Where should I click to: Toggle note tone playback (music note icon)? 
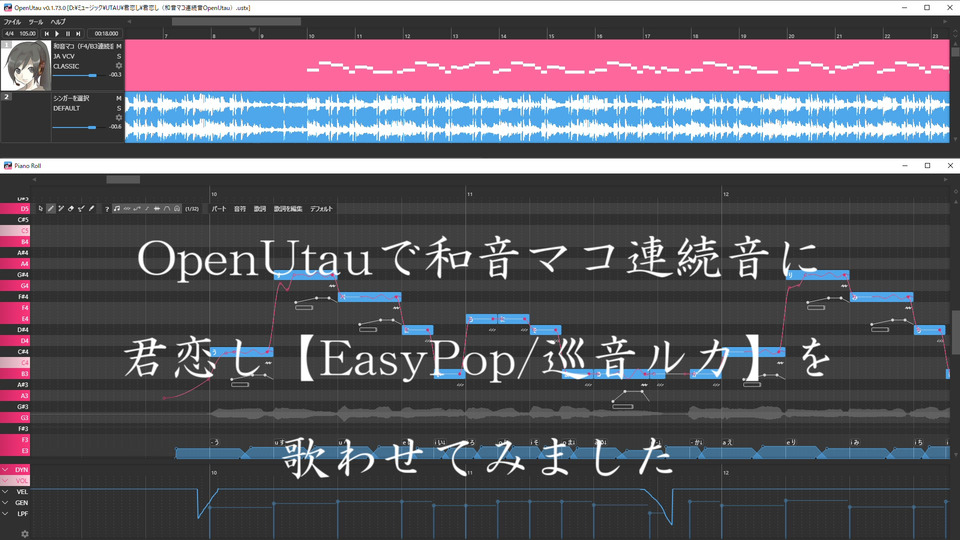pos(116,209)
